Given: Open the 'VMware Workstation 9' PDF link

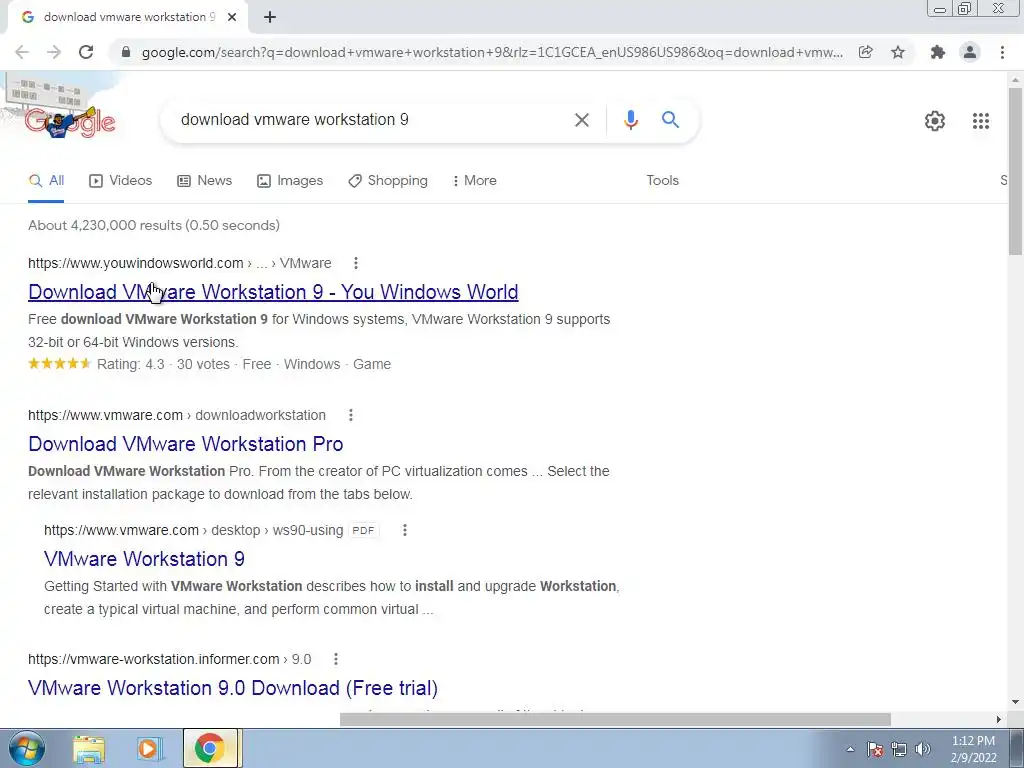Looking at the screenshot, I should pyautogui.click(x=144, y=559).
